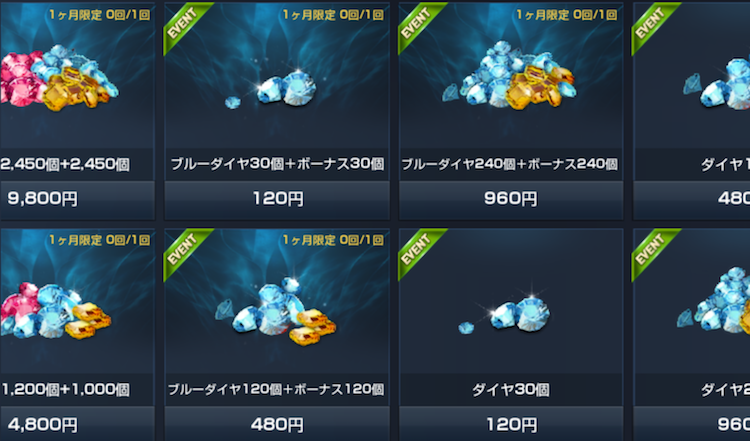The image size is (750, 441).
Task: Buy ブルーダイヤ120個 pack for 480円
Action: pyautogui.click(x=277, y=424)
